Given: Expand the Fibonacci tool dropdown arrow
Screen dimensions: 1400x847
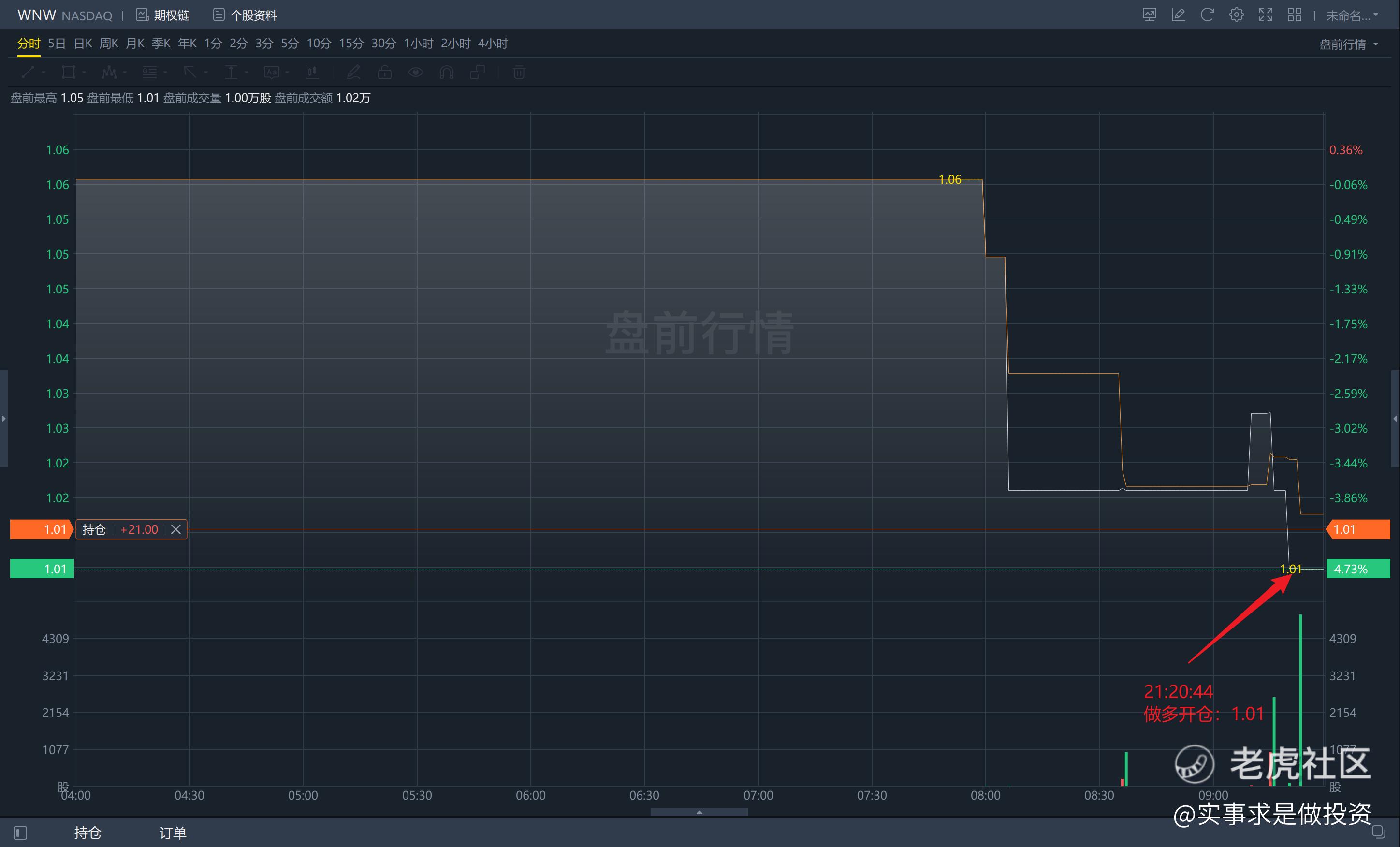Looking at the screenshot, I should pyautogui.click(x=165, y=73).
